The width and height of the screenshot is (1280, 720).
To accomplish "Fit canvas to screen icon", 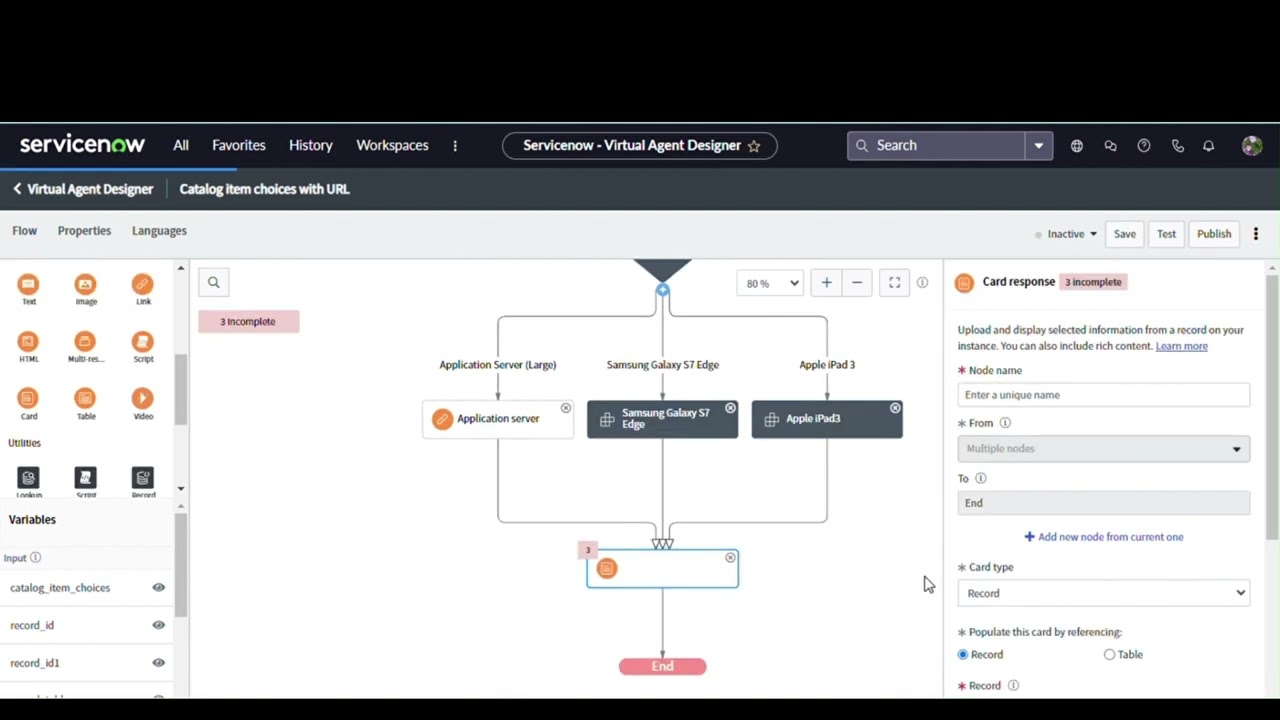I will (895, 283).
